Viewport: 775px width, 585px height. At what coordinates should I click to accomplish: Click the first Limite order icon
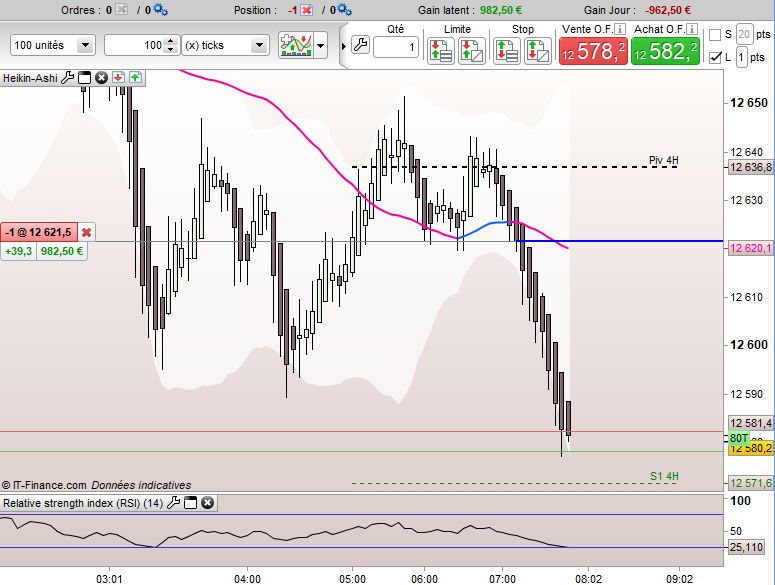click(440, 50)
